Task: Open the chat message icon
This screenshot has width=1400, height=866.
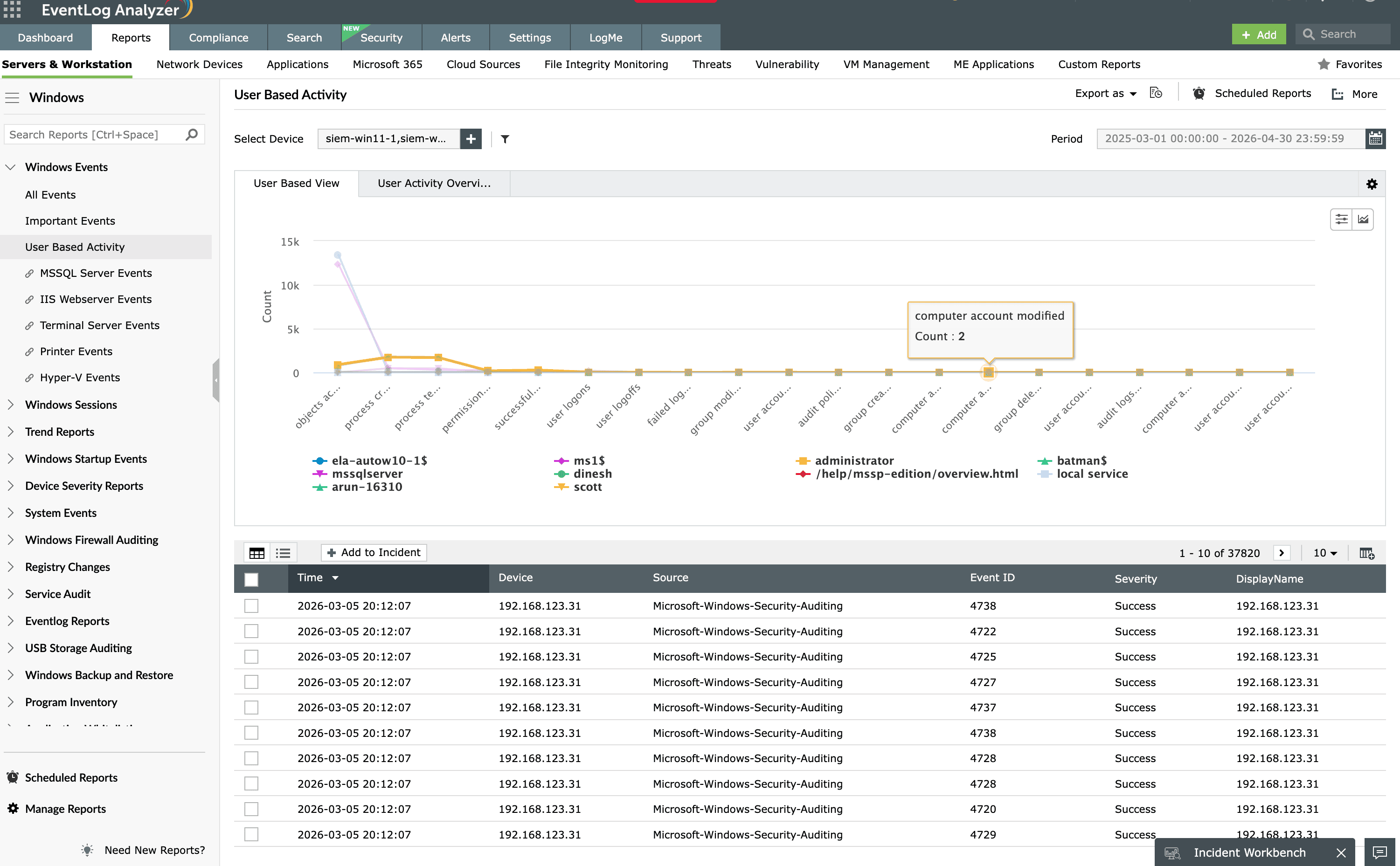Action: [1379, 852]
